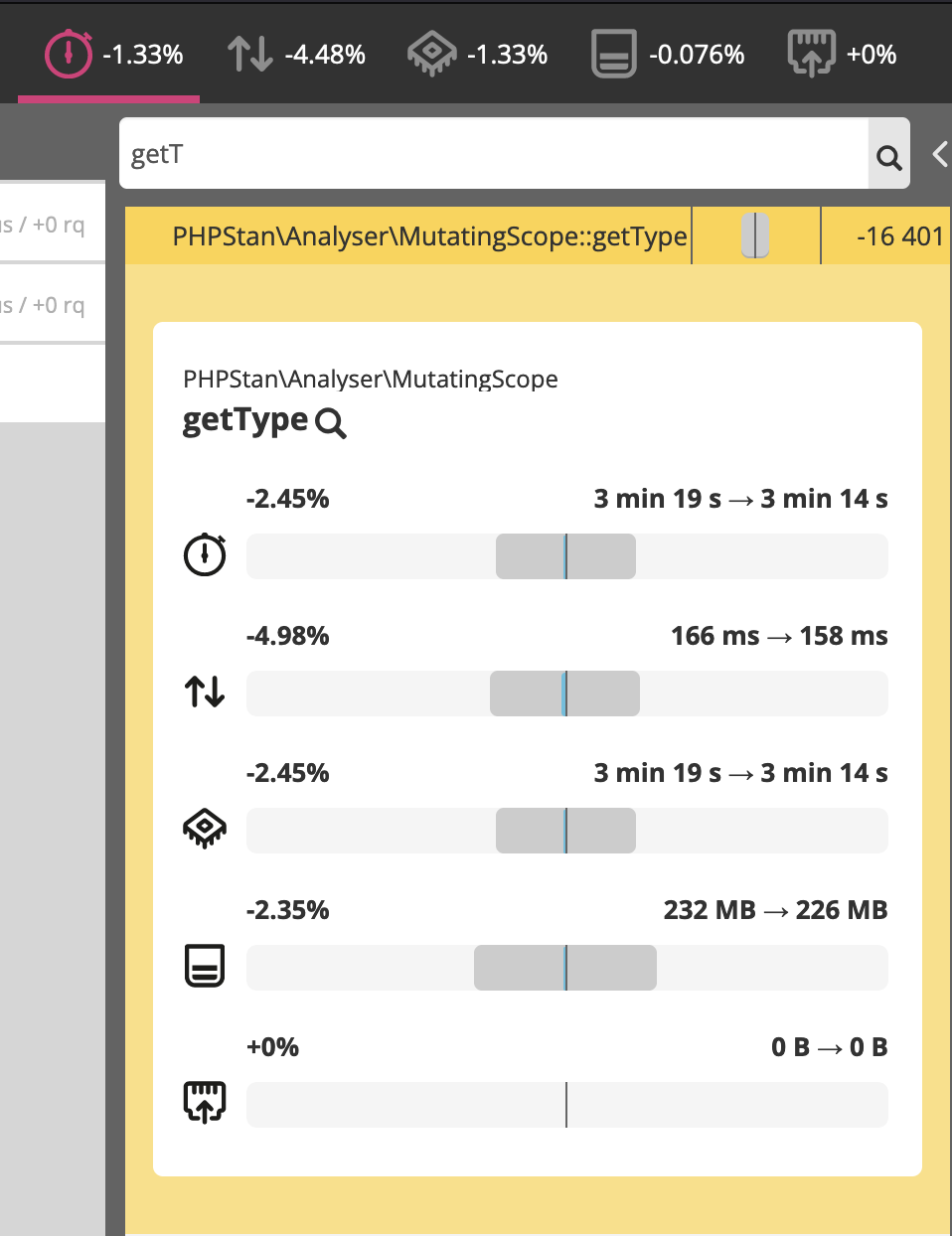Viewport: 952px width, 1236px height.
Task: Select the wall time dimension tab
Action: tap(114, 54)
